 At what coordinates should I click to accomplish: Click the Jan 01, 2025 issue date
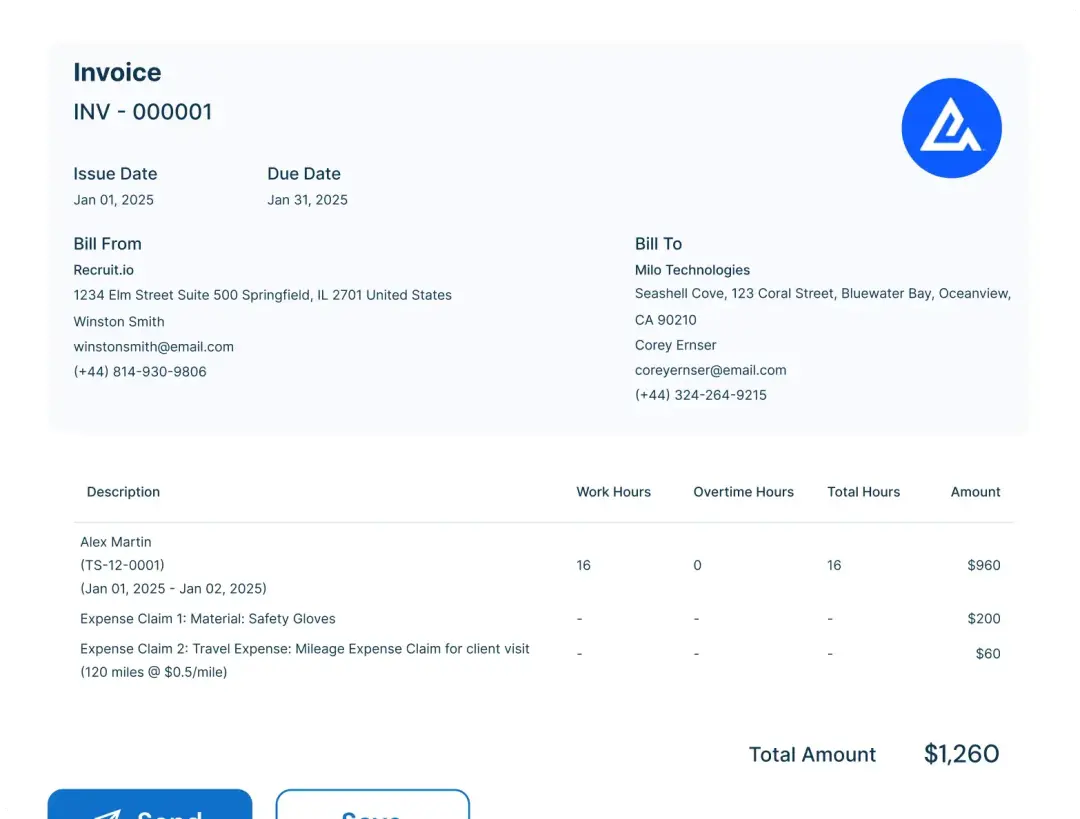114,200
